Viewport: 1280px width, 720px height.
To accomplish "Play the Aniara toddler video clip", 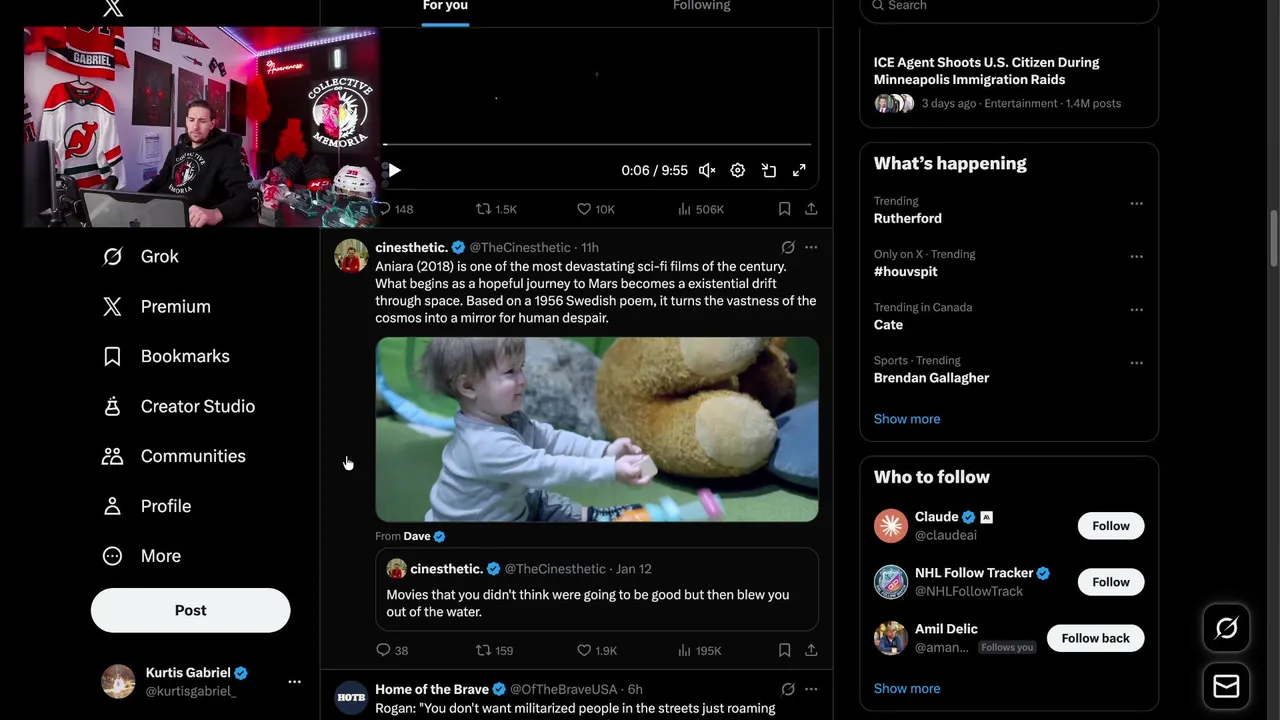I will click(597, 429).
